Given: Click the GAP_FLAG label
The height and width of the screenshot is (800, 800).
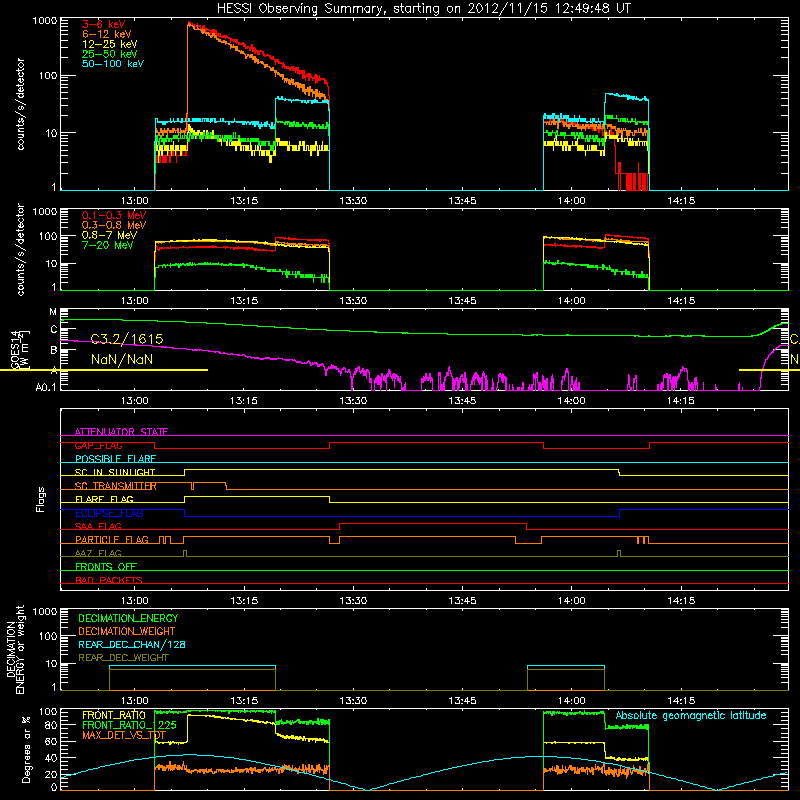Looking at the screenshot, I should pyautogui.click(x=98, y=445).
